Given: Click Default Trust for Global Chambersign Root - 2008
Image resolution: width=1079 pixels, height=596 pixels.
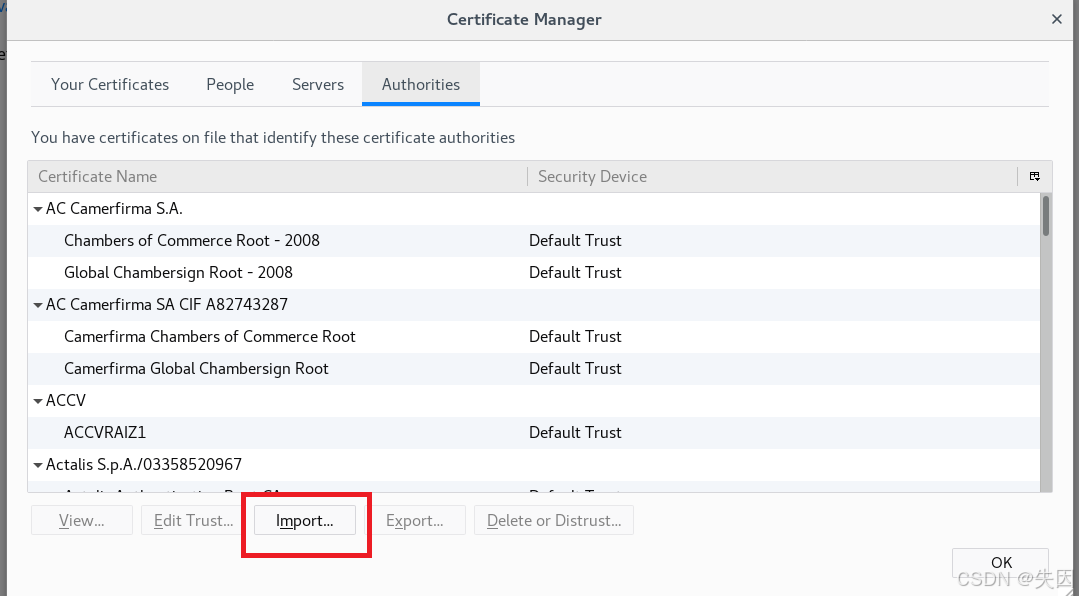Looking at the screenshot, I should point(575,273).
